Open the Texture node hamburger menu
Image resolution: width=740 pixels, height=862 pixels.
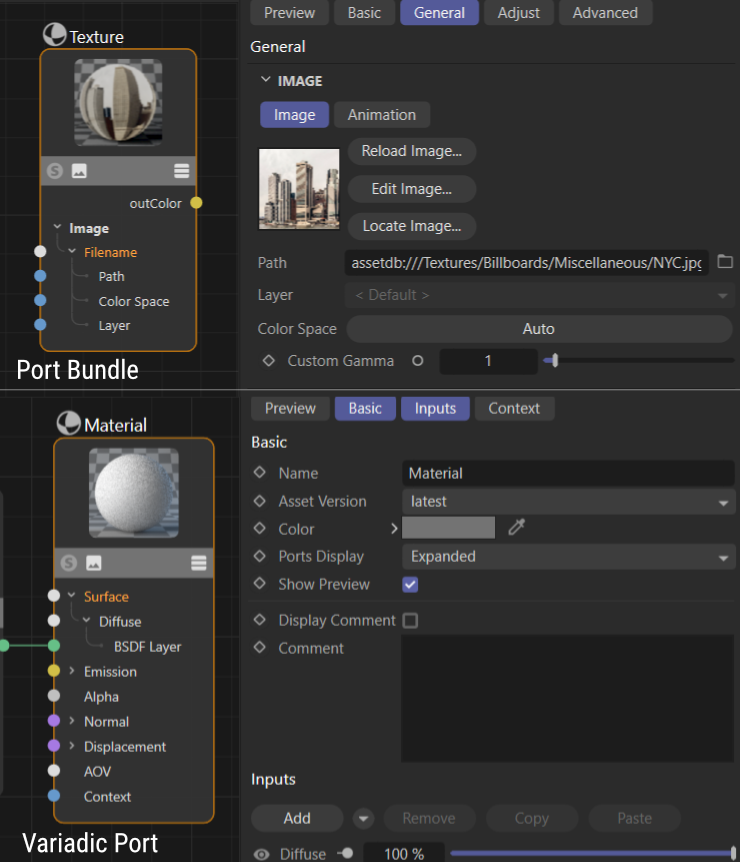pyautogui.click(x=181, y=171)
